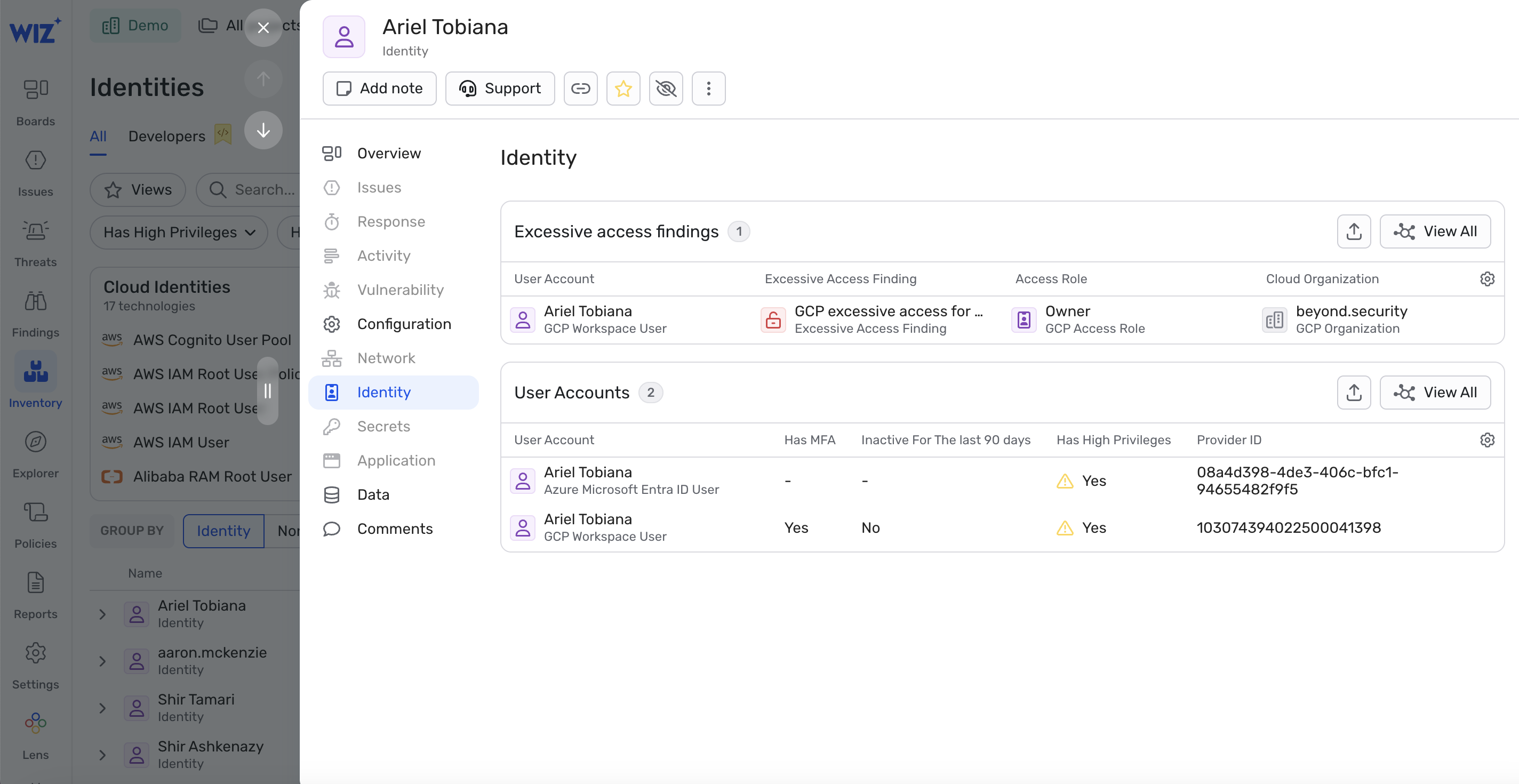The height and width of the screenshot is (784, 1519).
Task: Open the Secrets tab
Action: coord(393,427)
